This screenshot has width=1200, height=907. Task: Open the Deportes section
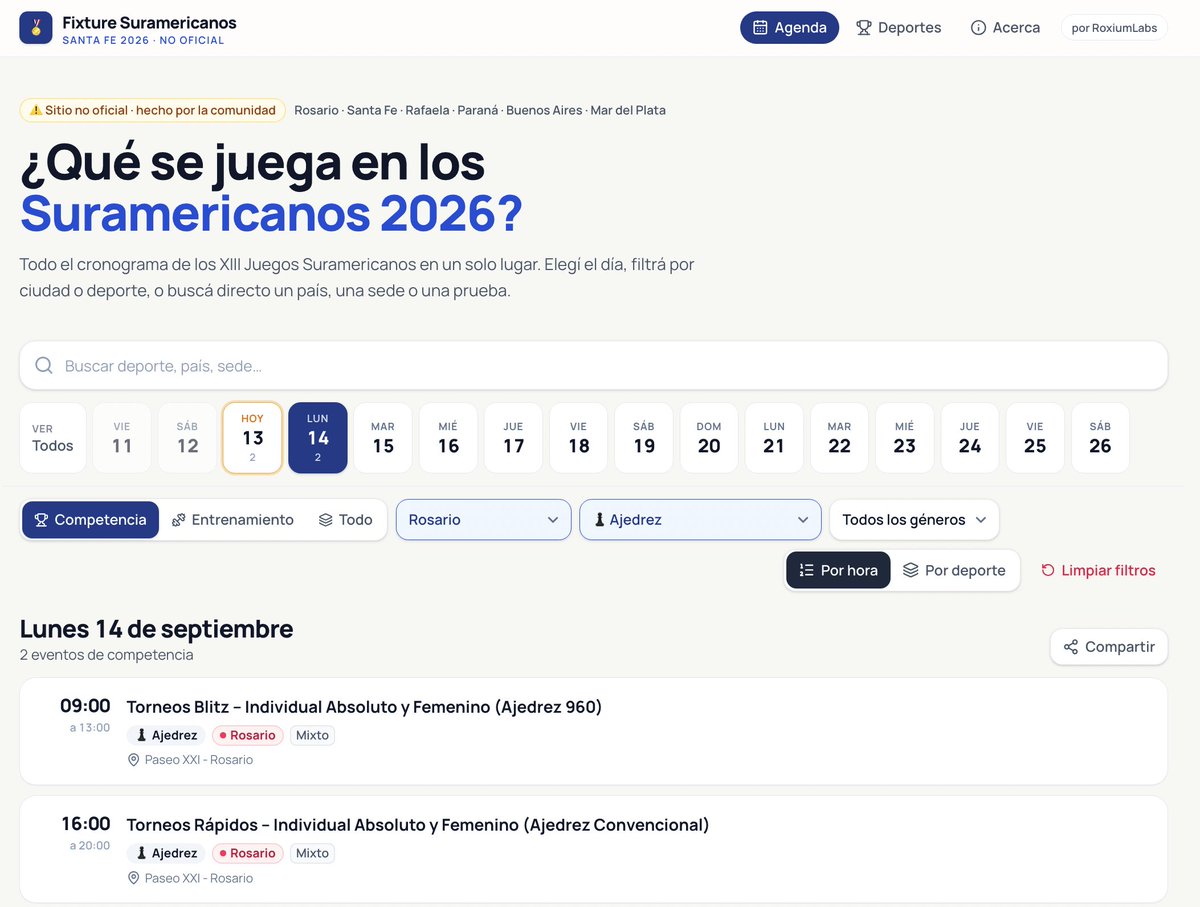click(x=898, y=28)
